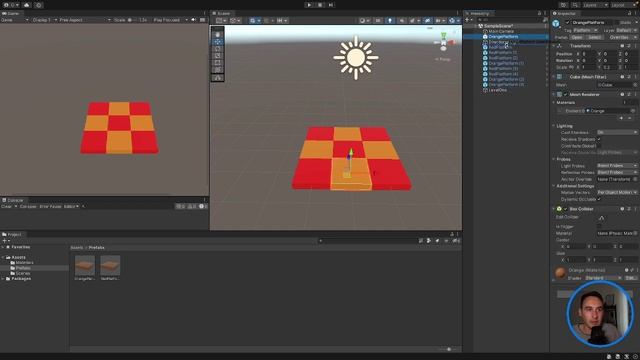The width and height of the screenshot is (640, 360).
Task: Mute audio in Game view
Action: tap(193, 20)
